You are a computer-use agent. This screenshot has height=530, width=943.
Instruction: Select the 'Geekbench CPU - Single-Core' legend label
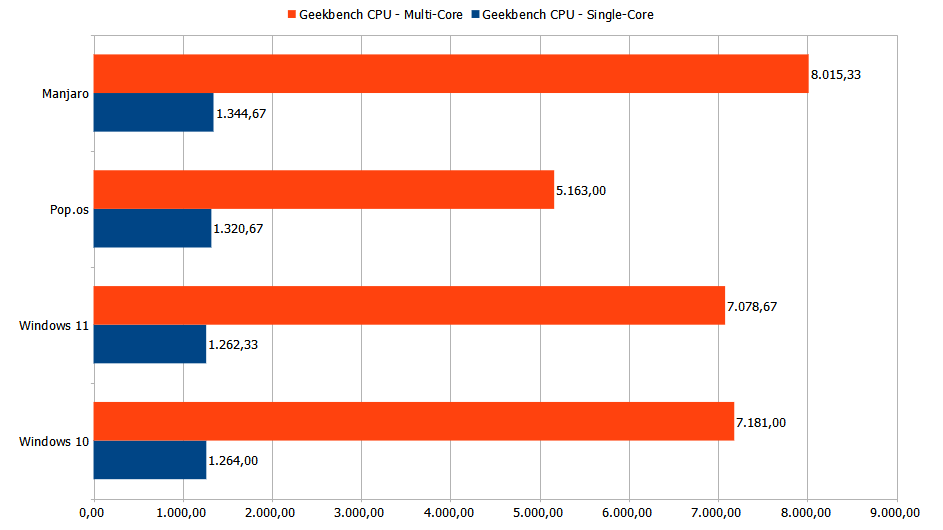(568, 15)
